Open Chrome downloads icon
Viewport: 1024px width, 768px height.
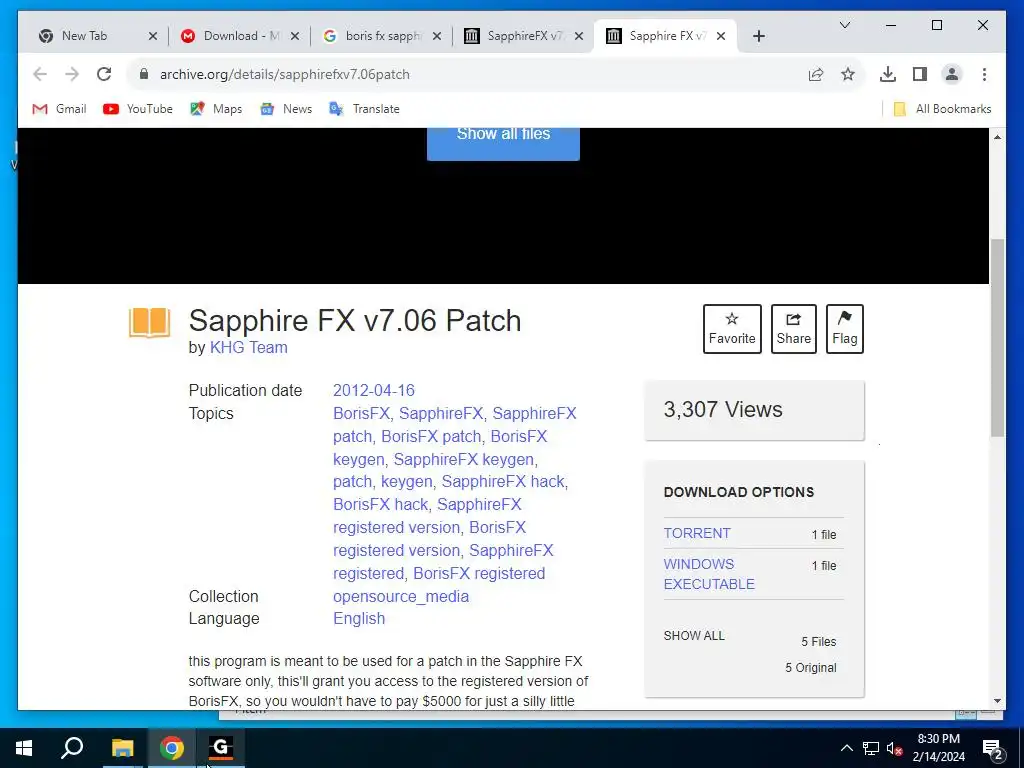(x=888, y=74)
